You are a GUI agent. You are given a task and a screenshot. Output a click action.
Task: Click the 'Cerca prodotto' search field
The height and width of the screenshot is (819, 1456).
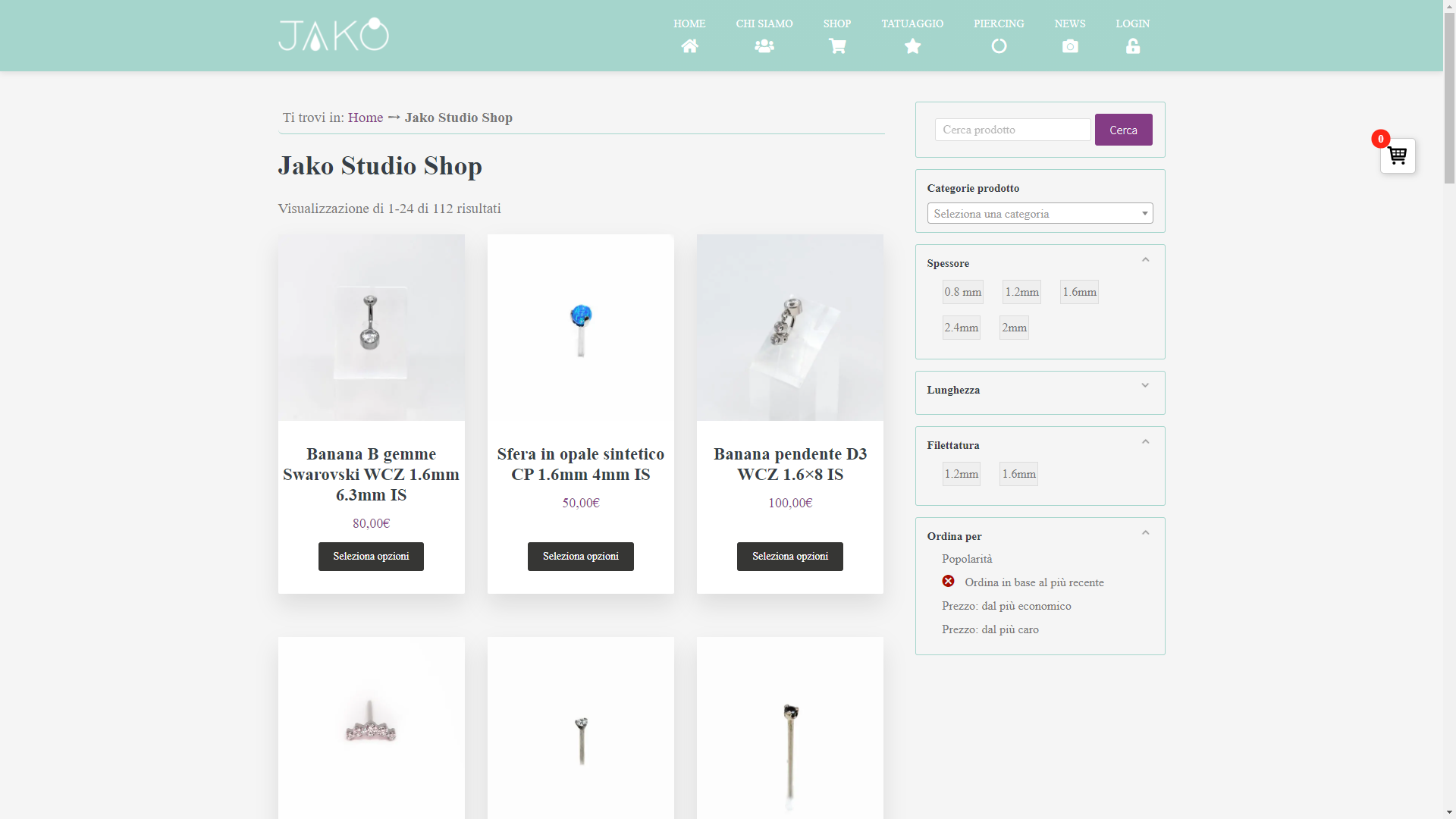[1012, 130]
